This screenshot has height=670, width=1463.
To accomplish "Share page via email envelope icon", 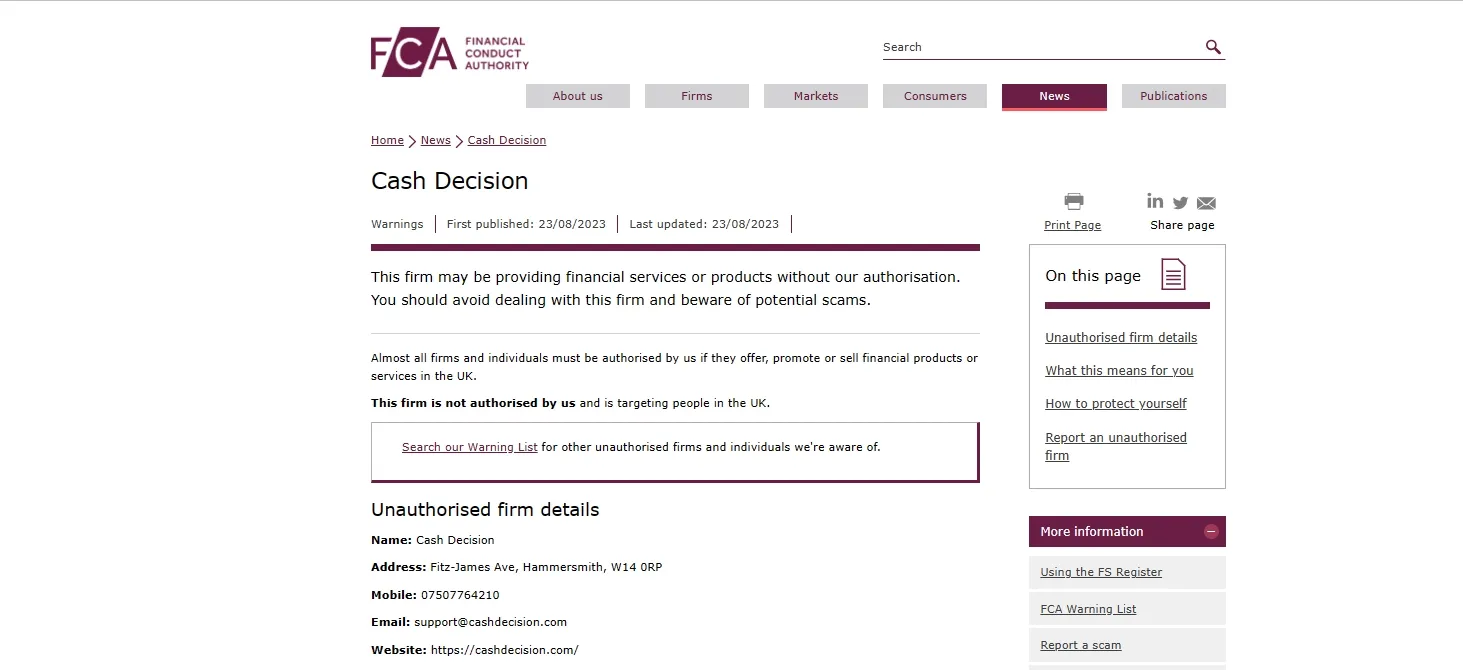I will (x=1206, y=203).
